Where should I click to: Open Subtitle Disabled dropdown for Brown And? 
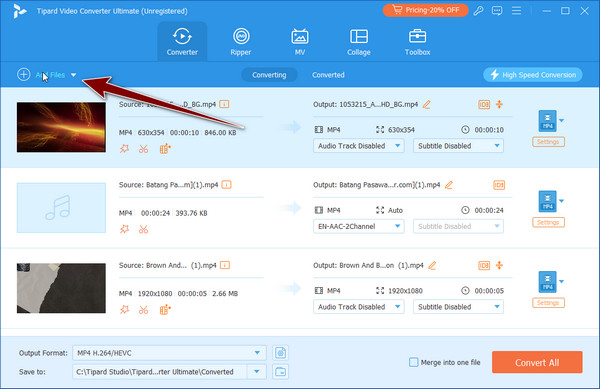pyautogui.click(x=458, y=307)
